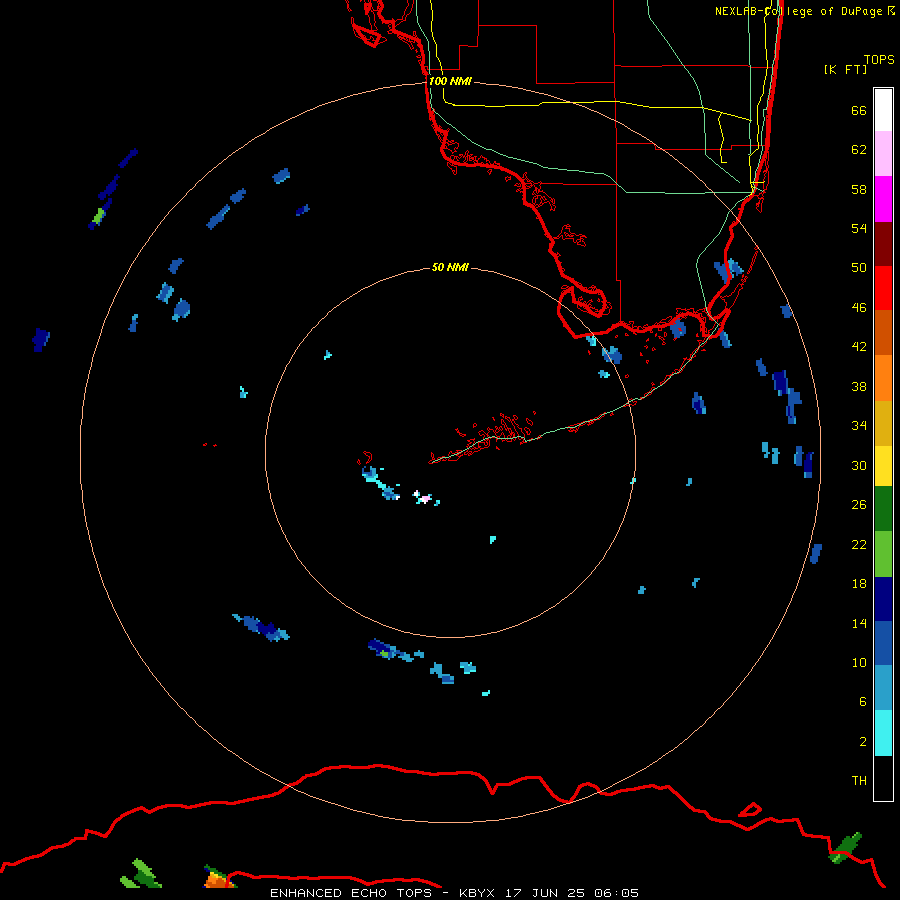Click the "100 NMI" range ring label
900x900 pixels.
[x=450, y=82]
